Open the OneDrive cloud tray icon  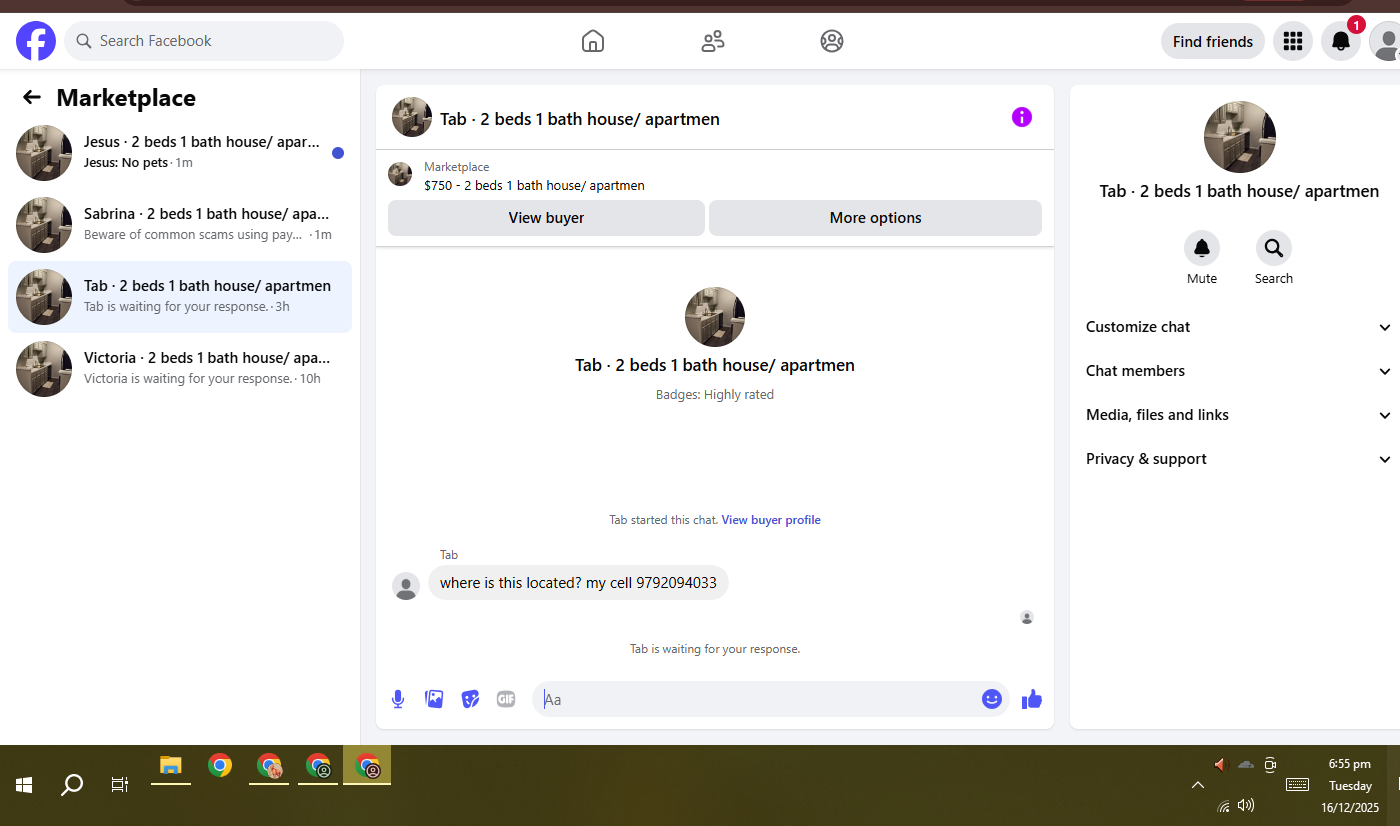coord(1246,765)
